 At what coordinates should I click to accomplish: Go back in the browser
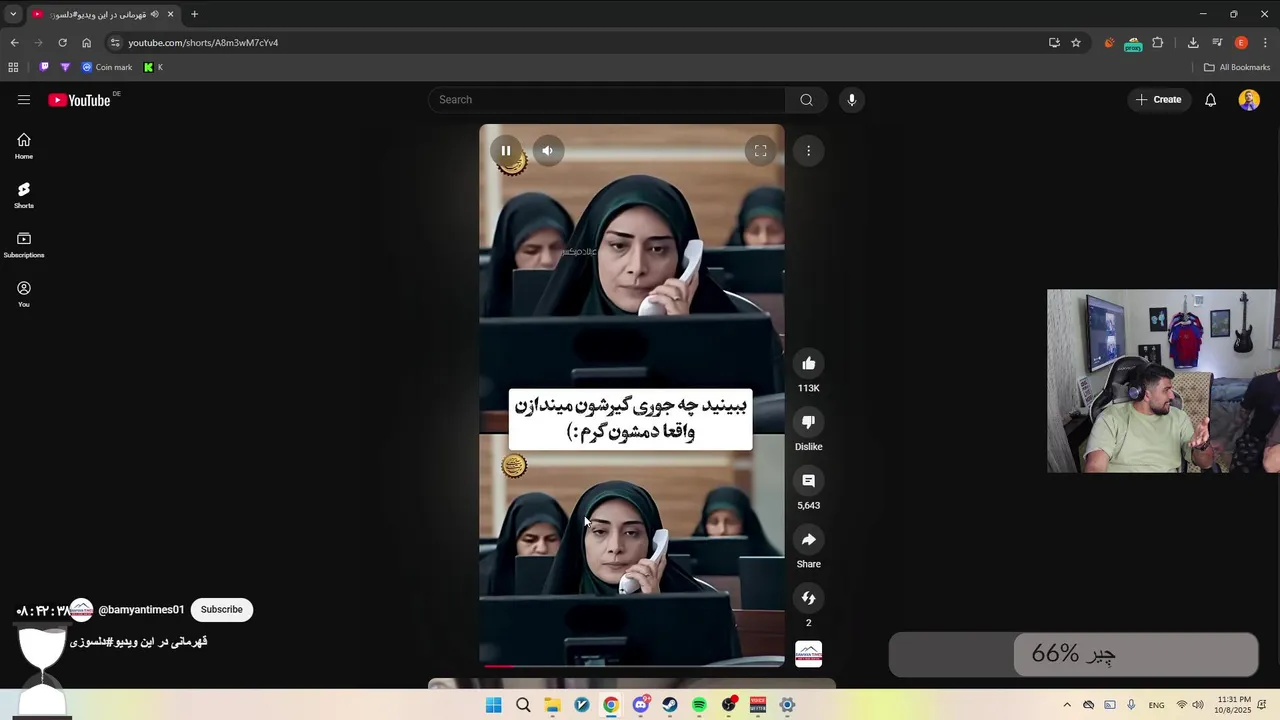(x=14, y=43)
